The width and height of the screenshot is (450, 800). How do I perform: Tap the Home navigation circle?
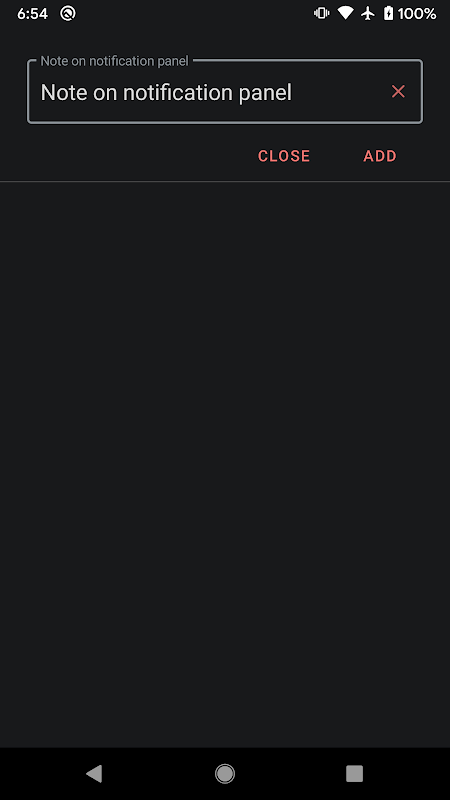224,773
